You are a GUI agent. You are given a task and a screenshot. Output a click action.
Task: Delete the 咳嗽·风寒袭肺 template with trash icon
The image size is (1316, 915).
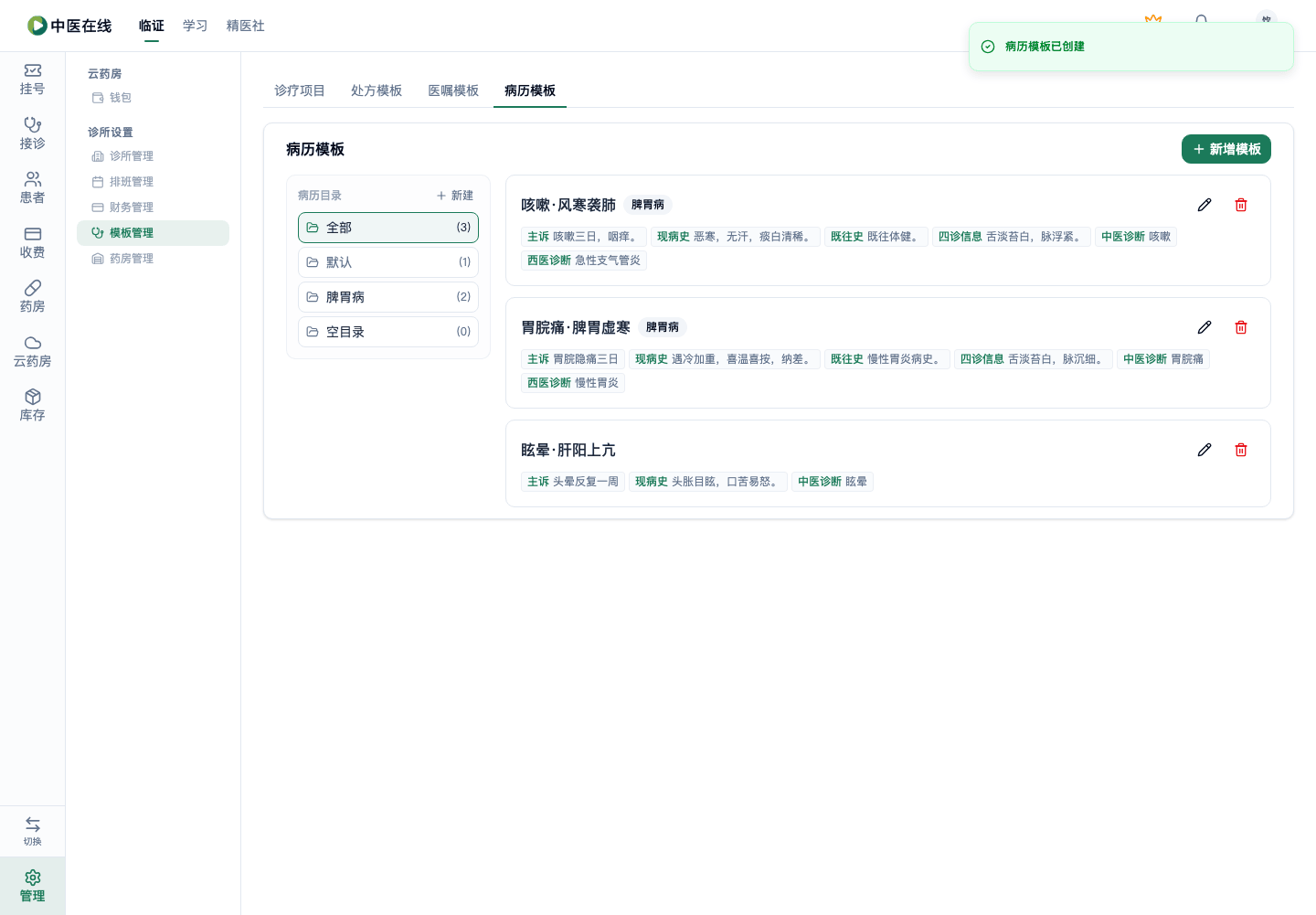[x=1241, y=205]
